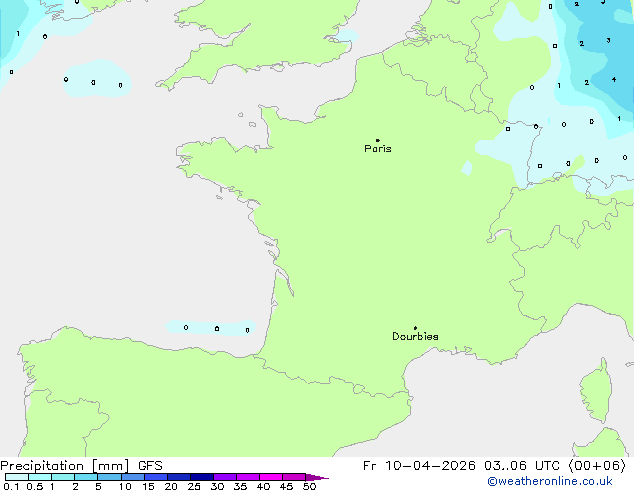Image resolution: width=634 pixels, height=490 pixels.
Task: Click the 0.5–1 mm legend swatch
Action: (40, 477)
